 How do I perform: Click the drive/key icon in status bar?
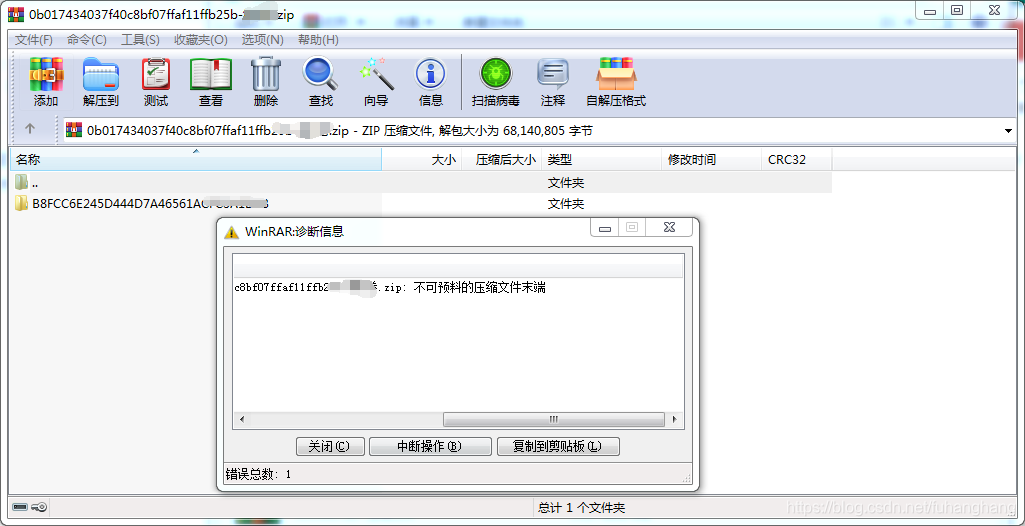coord(28,507)
